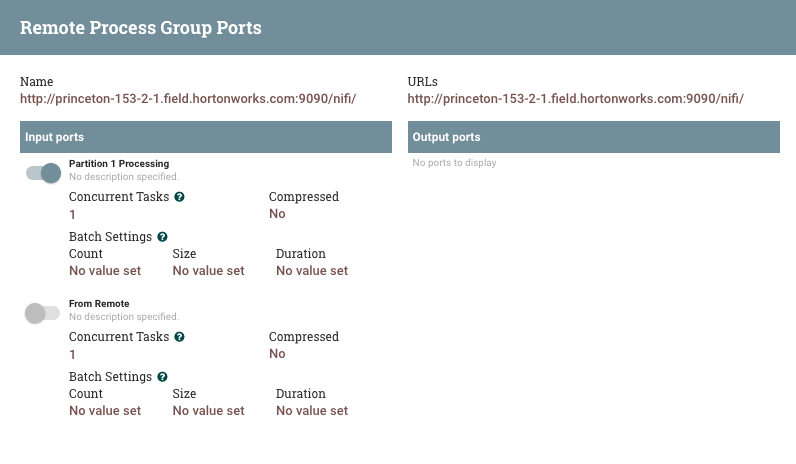This screenshot has height=464, width=796.
Task: Click Size value under From Remote
Action: click(208, 410)
